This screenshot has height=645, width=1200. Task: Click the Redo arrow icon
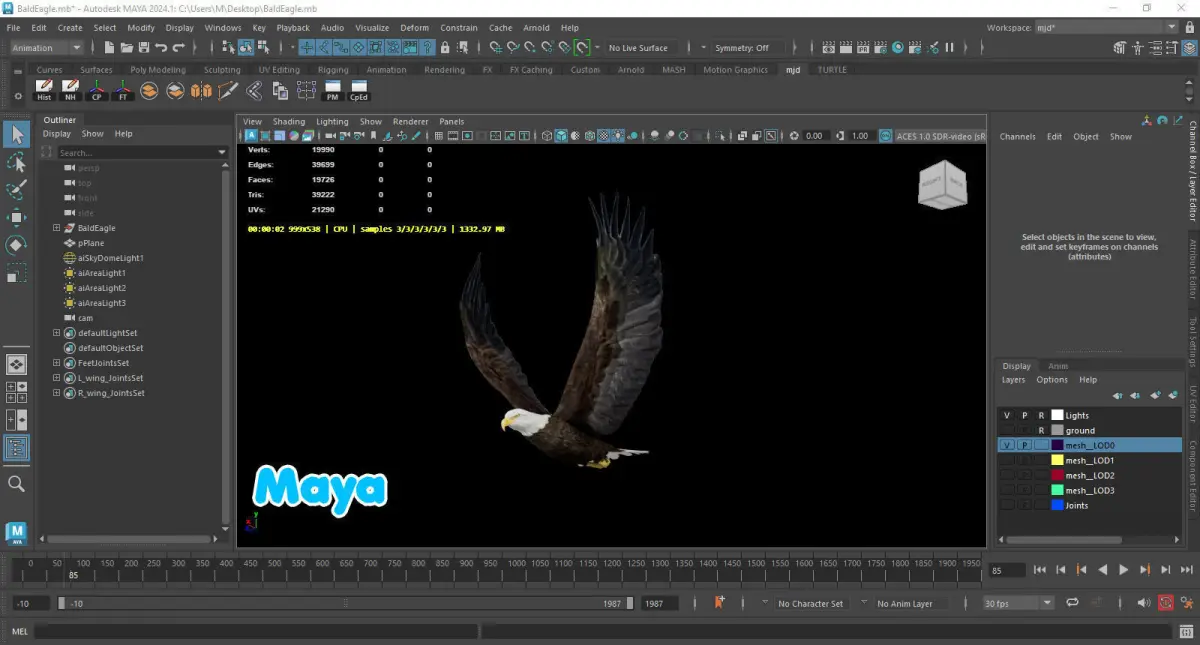tap(179, 47)
